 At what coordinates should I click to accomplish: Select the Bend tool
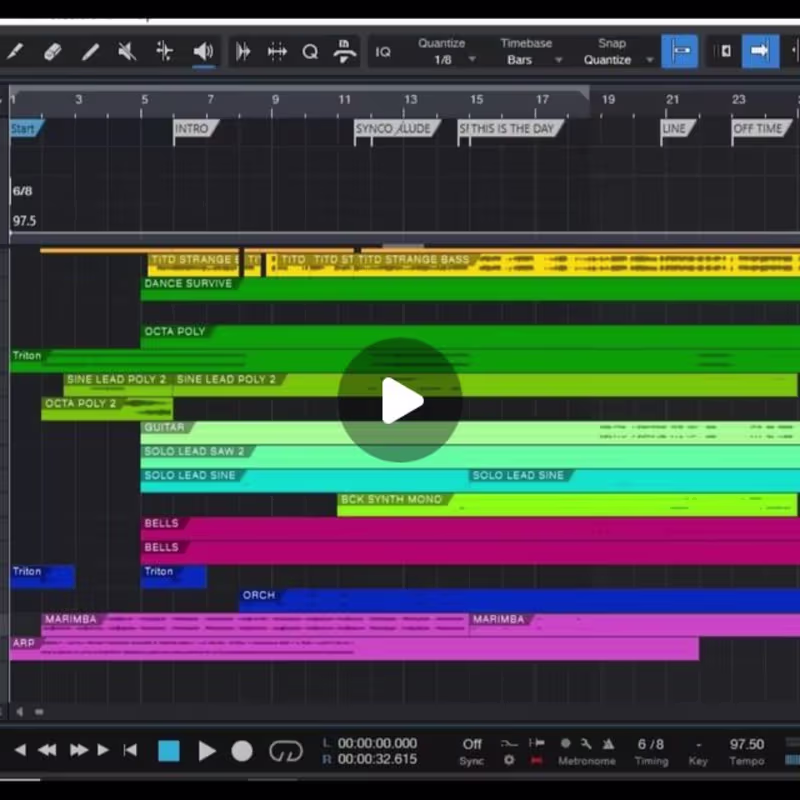point(164,51)
